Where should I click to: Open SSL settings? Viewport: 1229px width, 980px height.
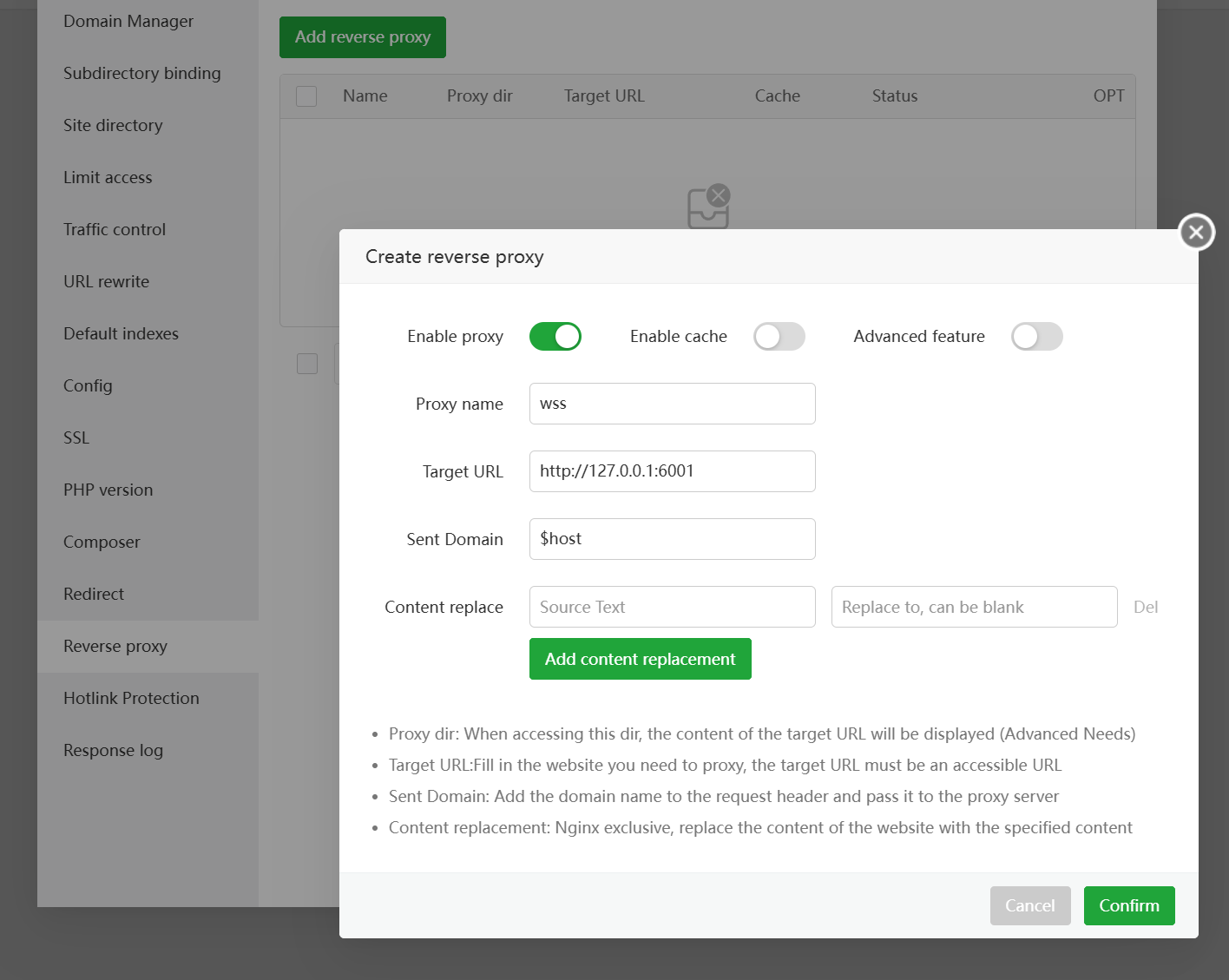(x=148, y=437)
